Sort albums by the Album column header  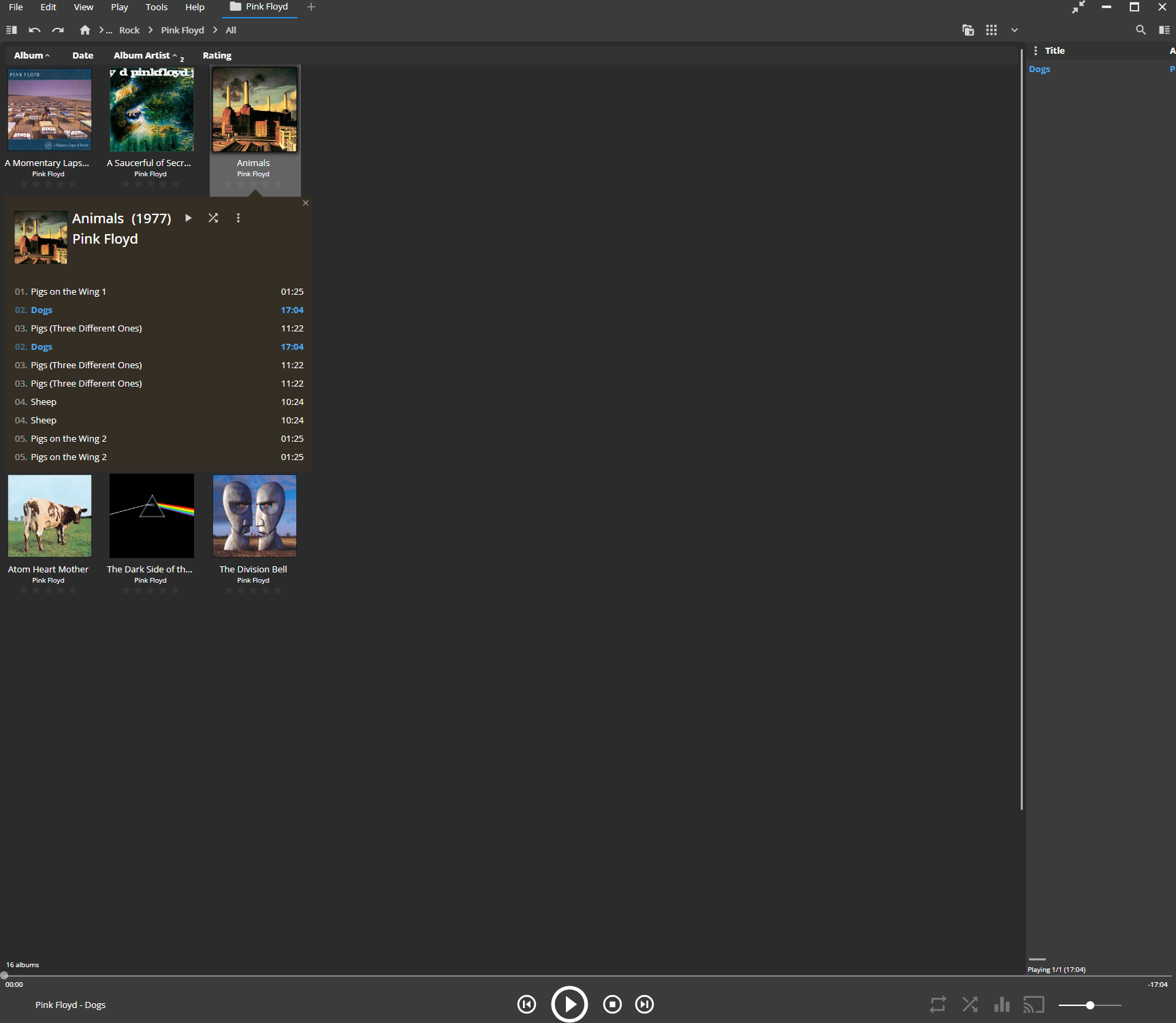coord(29,56)
